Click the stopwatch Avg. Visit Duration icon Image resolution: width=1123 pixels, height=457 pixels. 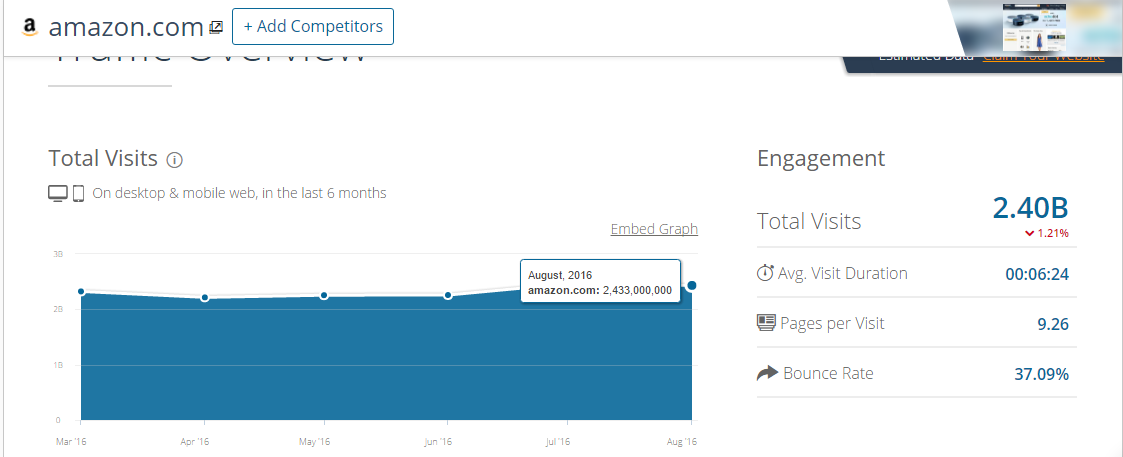[x=766, y=273]
